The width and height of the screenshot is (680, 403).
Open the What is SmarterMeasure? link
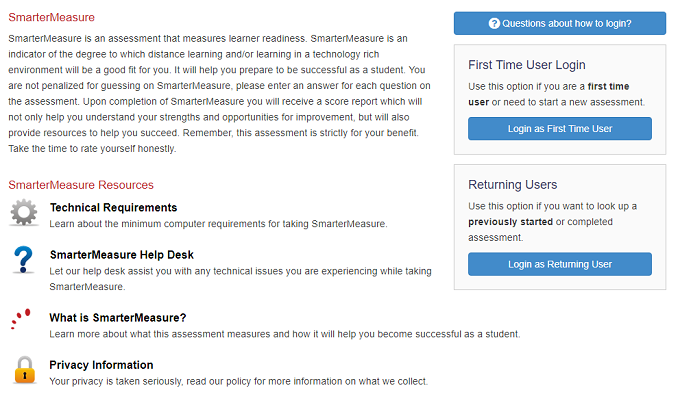pos(118,318)
